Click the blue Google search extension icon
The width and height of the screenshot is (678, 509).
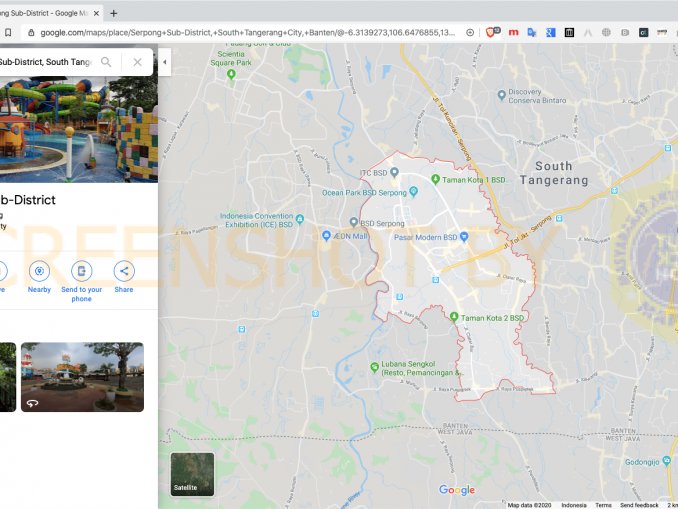(x=550, y=32)
